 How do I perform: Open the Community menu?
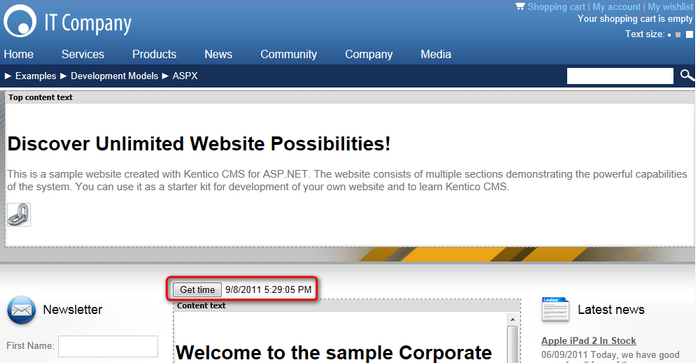coord(289,54)
